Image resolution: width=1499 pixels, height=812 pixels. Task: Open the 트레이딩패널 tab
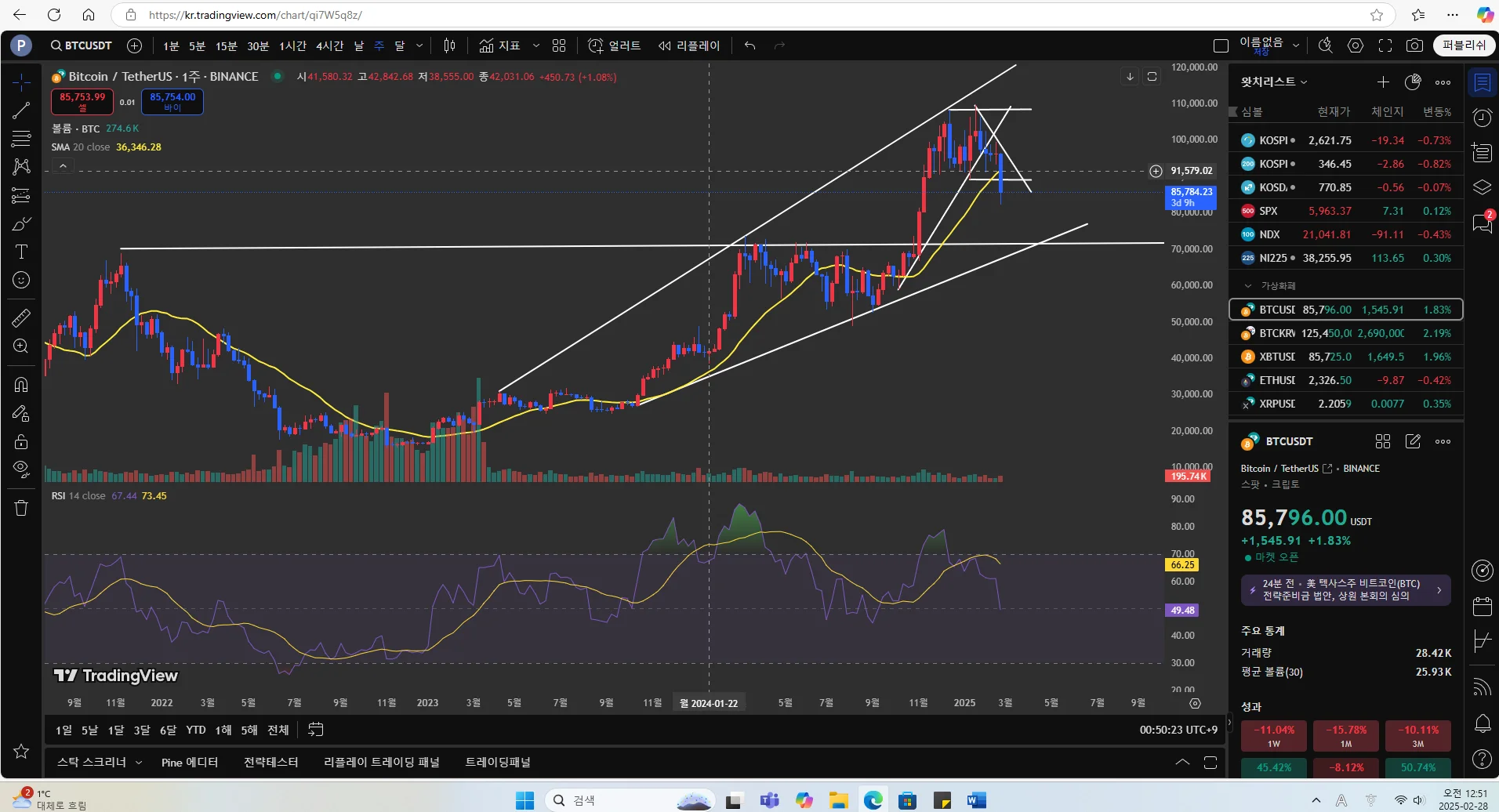point(498,762)
